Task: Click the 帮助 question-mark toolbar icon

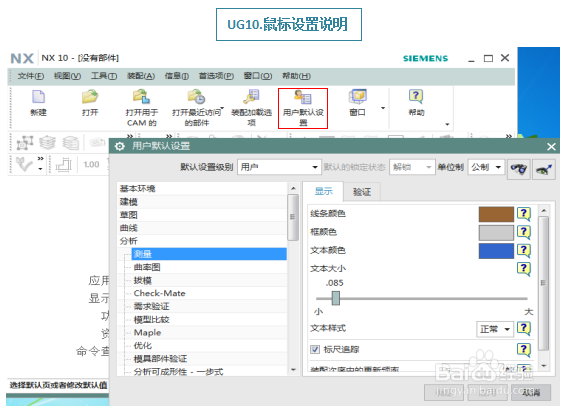Action: [416, 97]
